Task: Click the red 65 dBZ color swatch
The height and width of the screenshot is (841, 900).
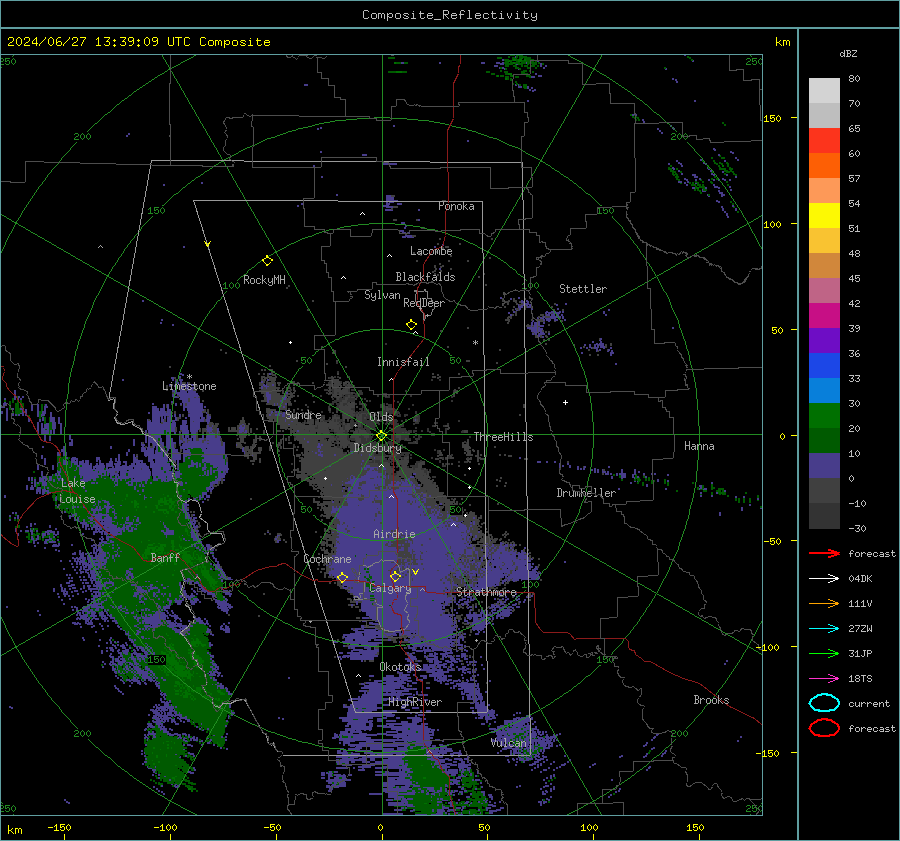Action: point(824,141)
